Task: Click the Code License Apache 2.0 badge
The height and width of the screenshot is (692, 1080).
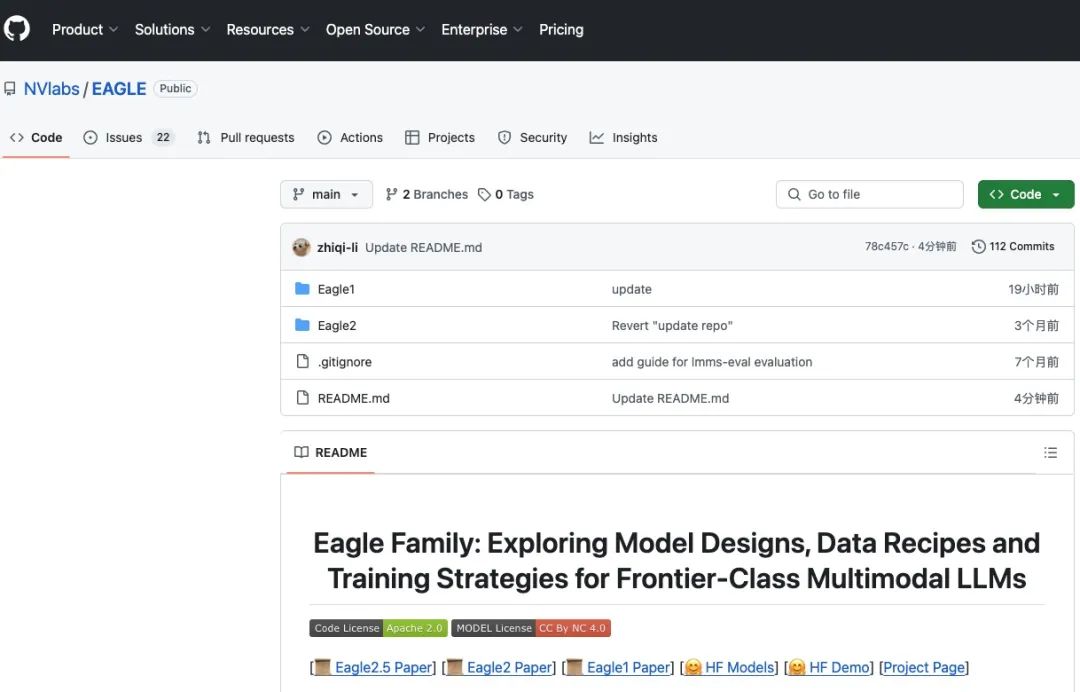Action: (x=378, y=628)
